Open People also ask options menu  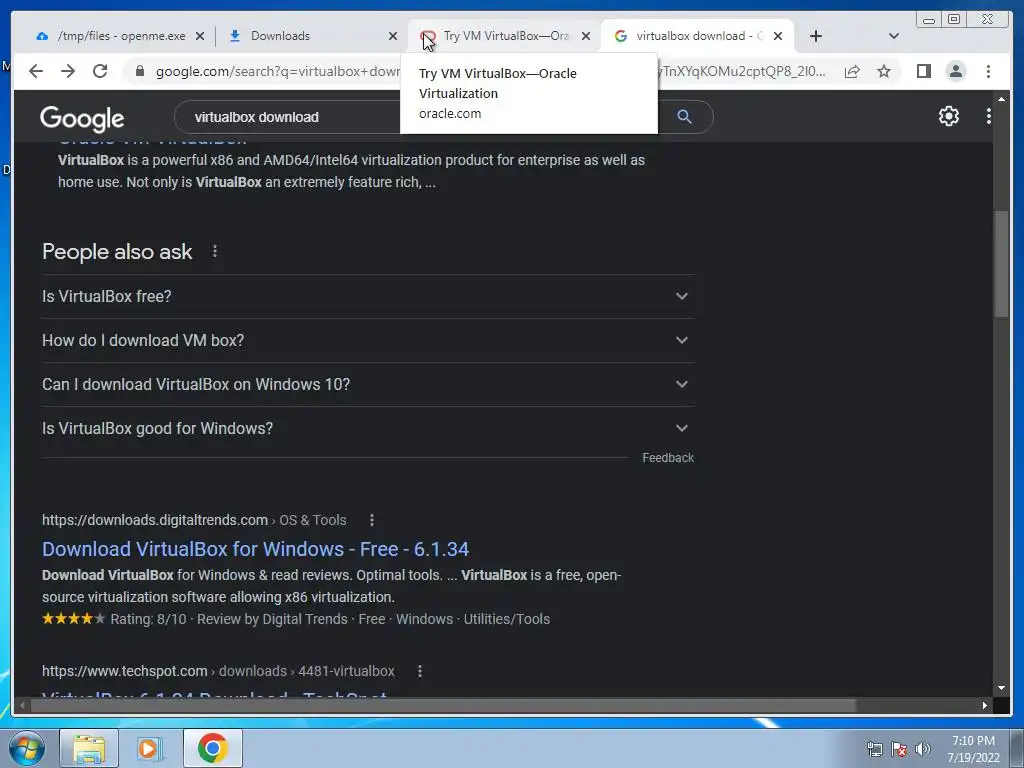point(215,251)
